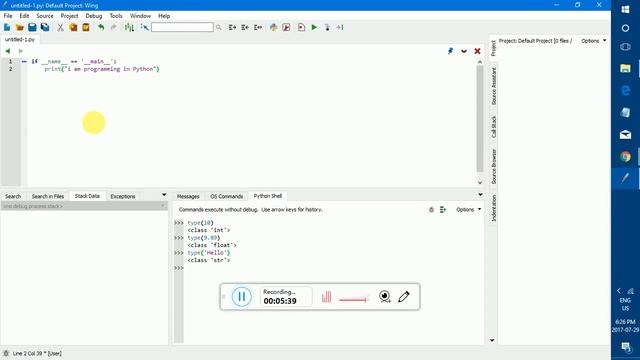Copy using the toolbar copy icon
640x360 pixels.
click(x=73, y=27)
